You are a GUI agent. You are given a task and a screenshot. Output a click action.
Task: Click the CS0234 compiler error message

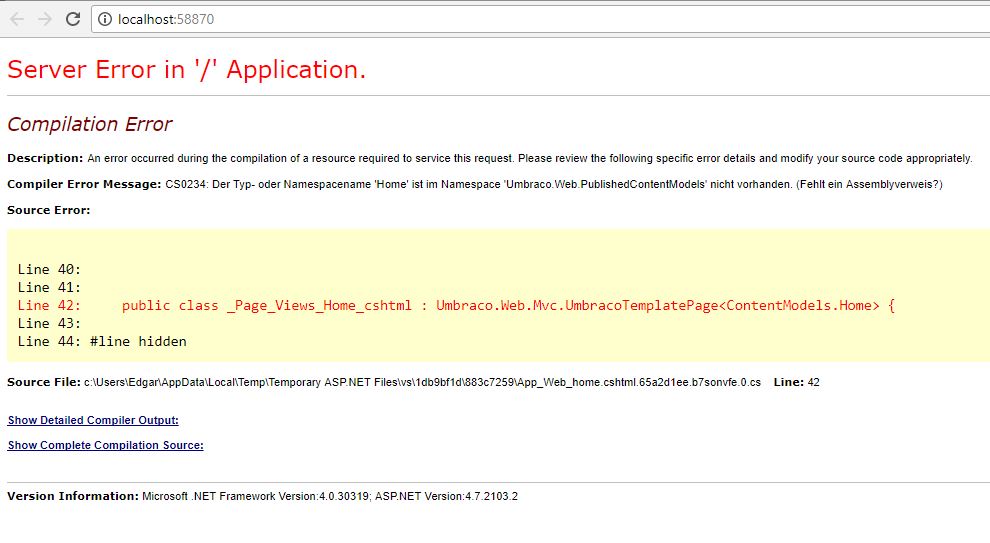(x=553, y=184)
